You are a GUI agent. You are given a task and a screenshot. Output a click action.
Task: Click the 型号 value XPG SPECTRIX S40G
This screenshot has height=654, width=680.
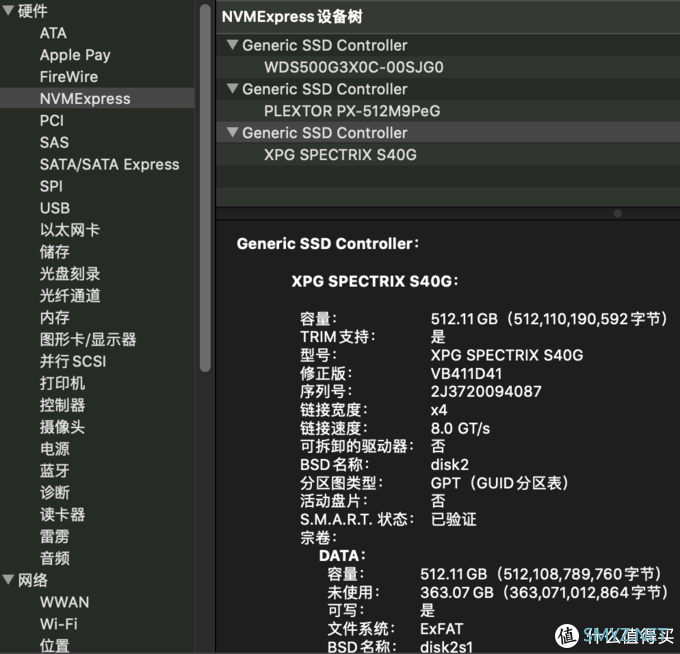tap(507, 355)
